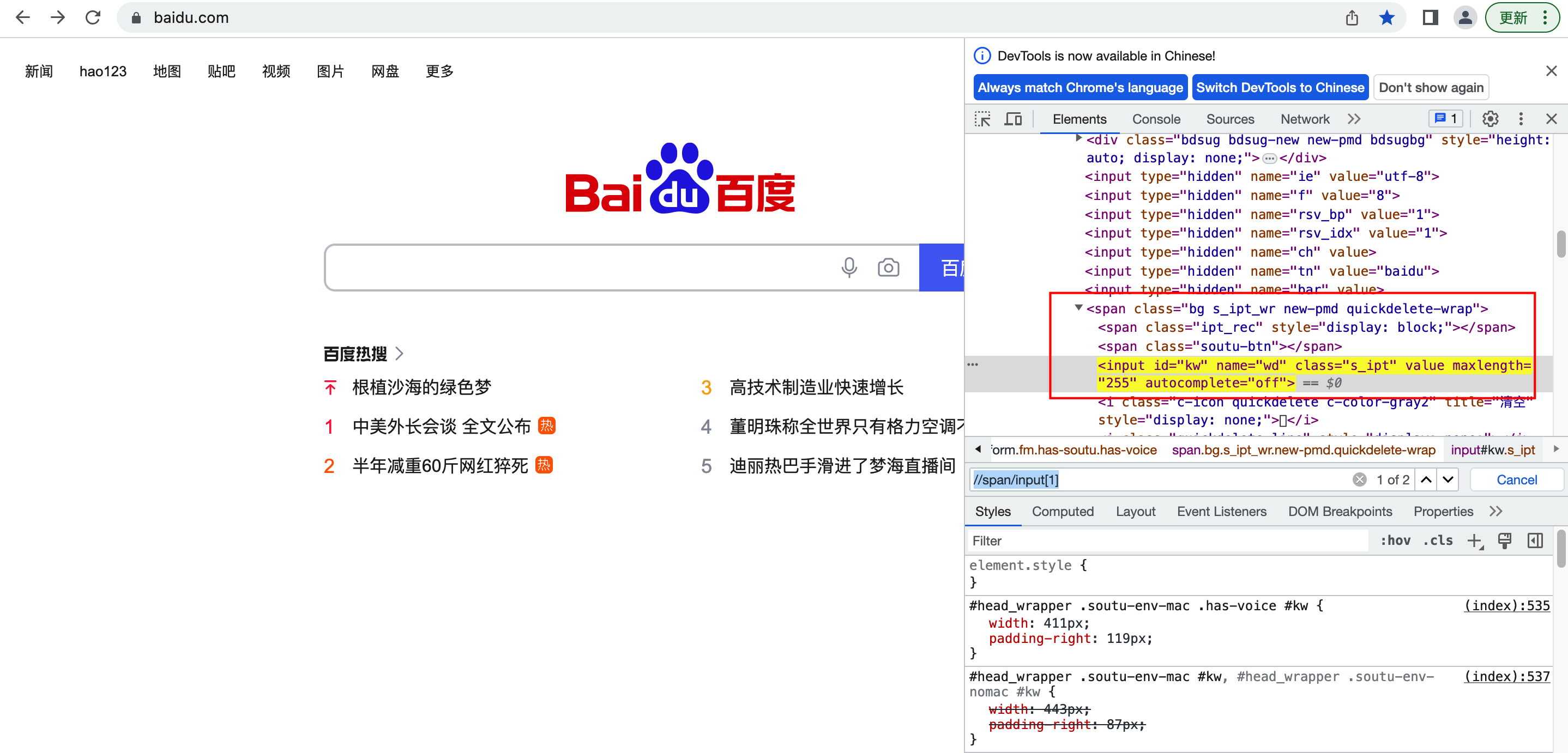Click the share page icon
This screenshot has width=1568, height=753.
click(x=1352, y=17)
